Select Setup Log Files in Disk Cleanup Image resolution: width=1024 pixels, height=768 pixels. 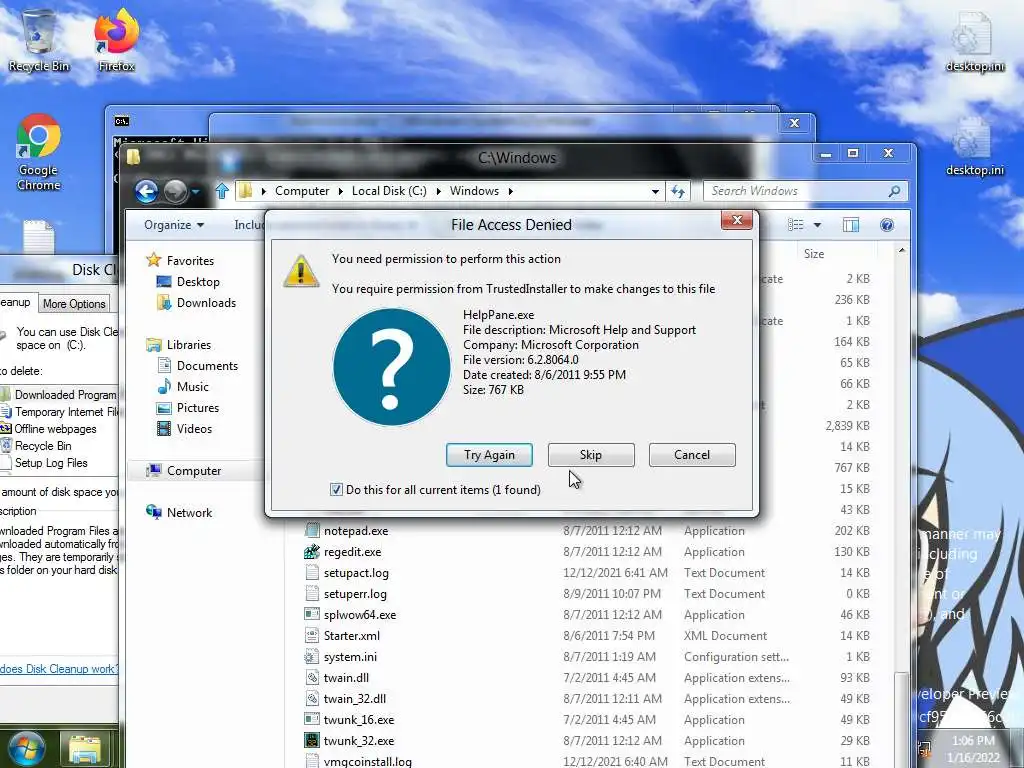coord(51,463)
